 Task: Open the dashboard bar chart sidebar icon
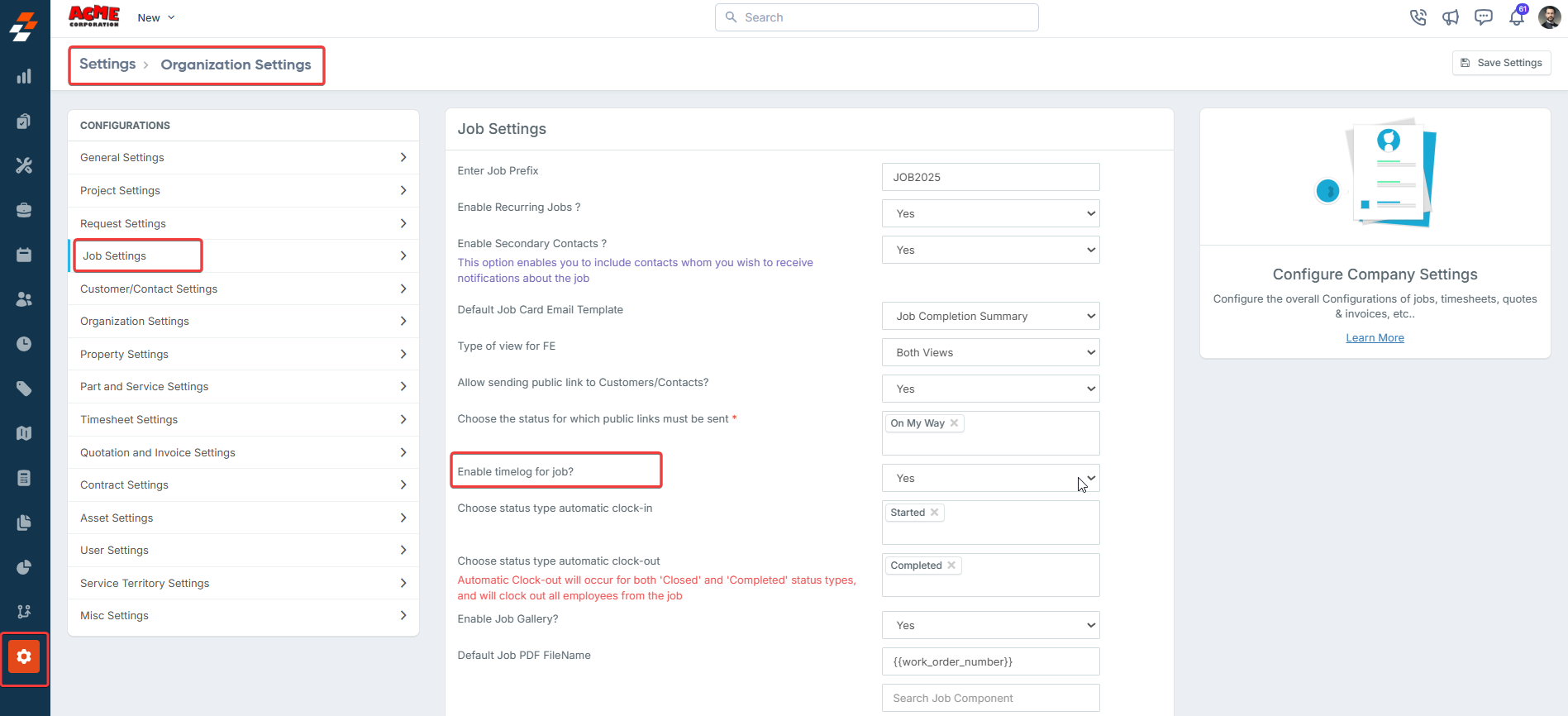point(24,76)
